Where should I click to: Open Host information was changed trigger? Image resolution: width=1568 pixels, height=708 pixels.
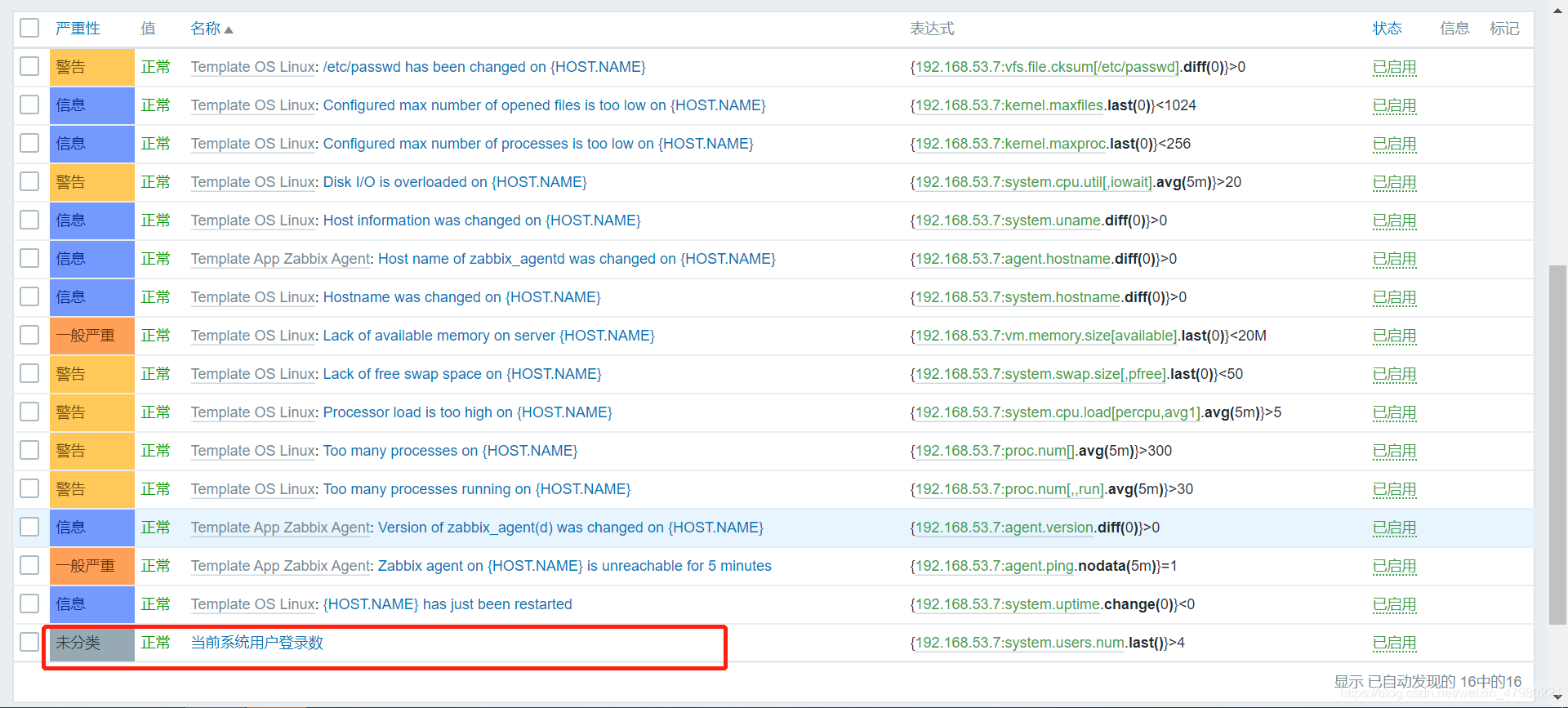[x=482, y=220]
